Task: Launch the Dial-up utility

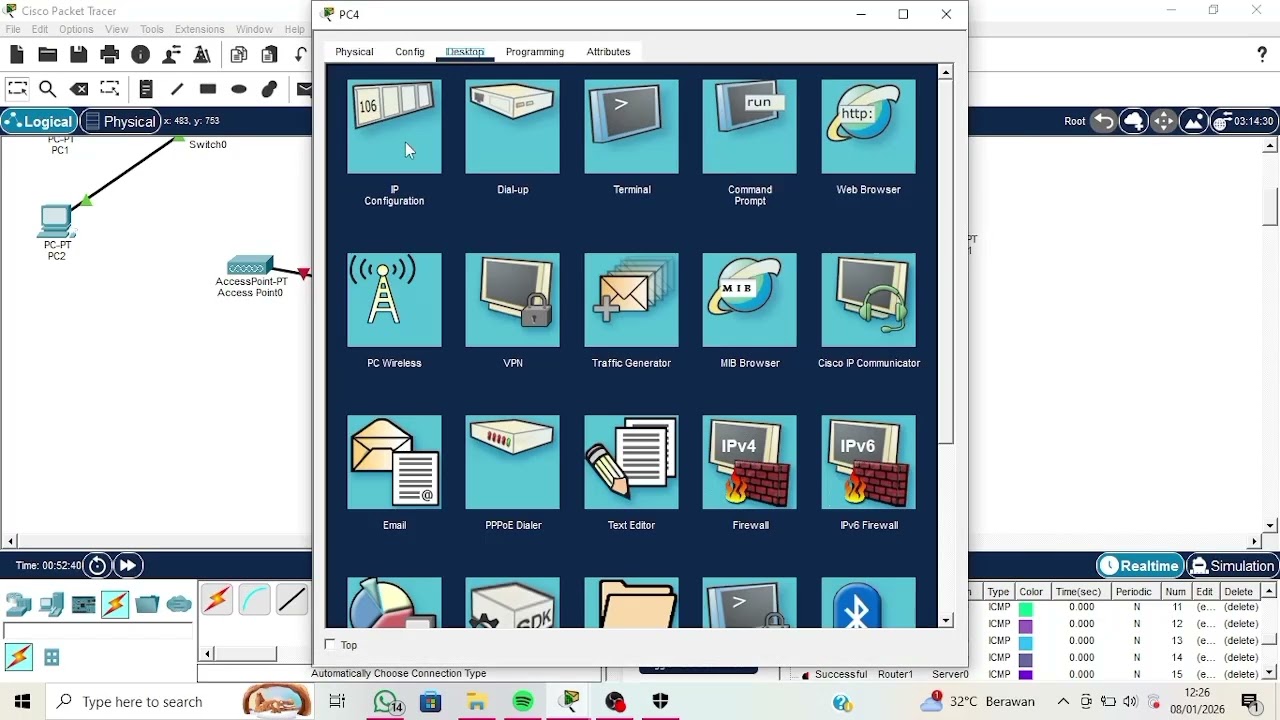Action: (x=512, y=127)
